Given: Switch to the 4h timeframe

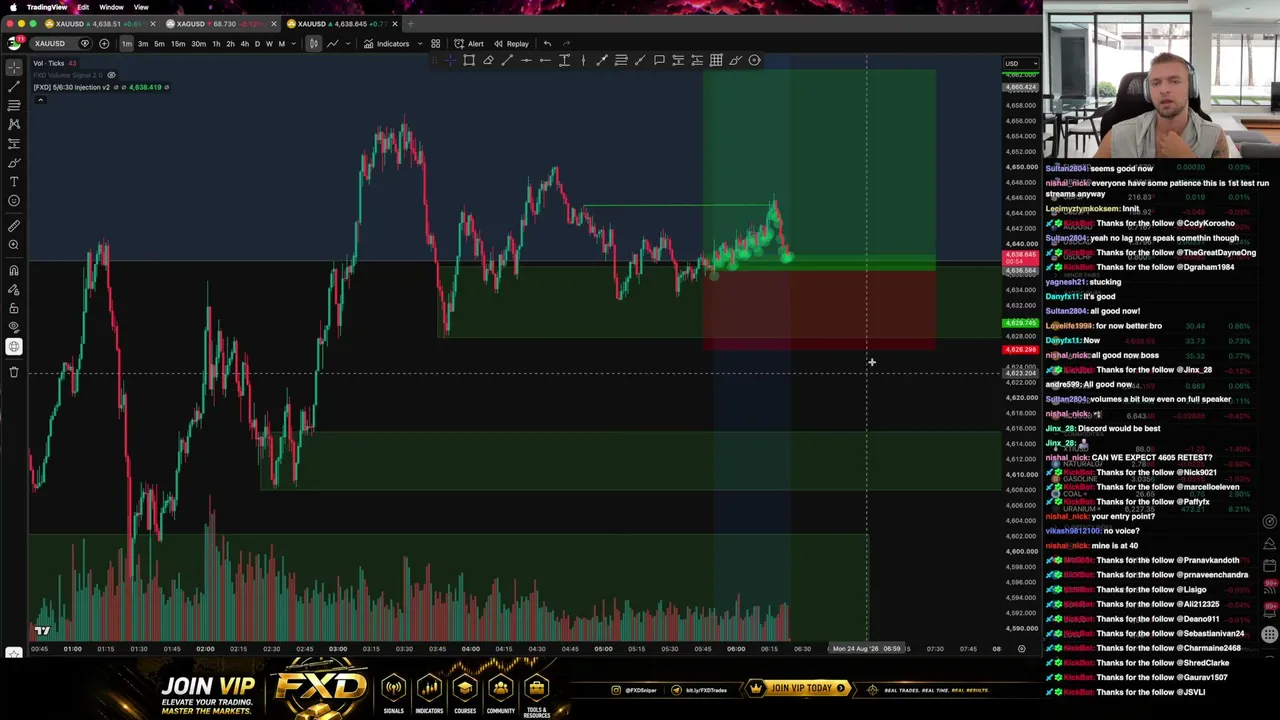Looking at the screenshot, I should pyautogui.click(x=244, y=44).
